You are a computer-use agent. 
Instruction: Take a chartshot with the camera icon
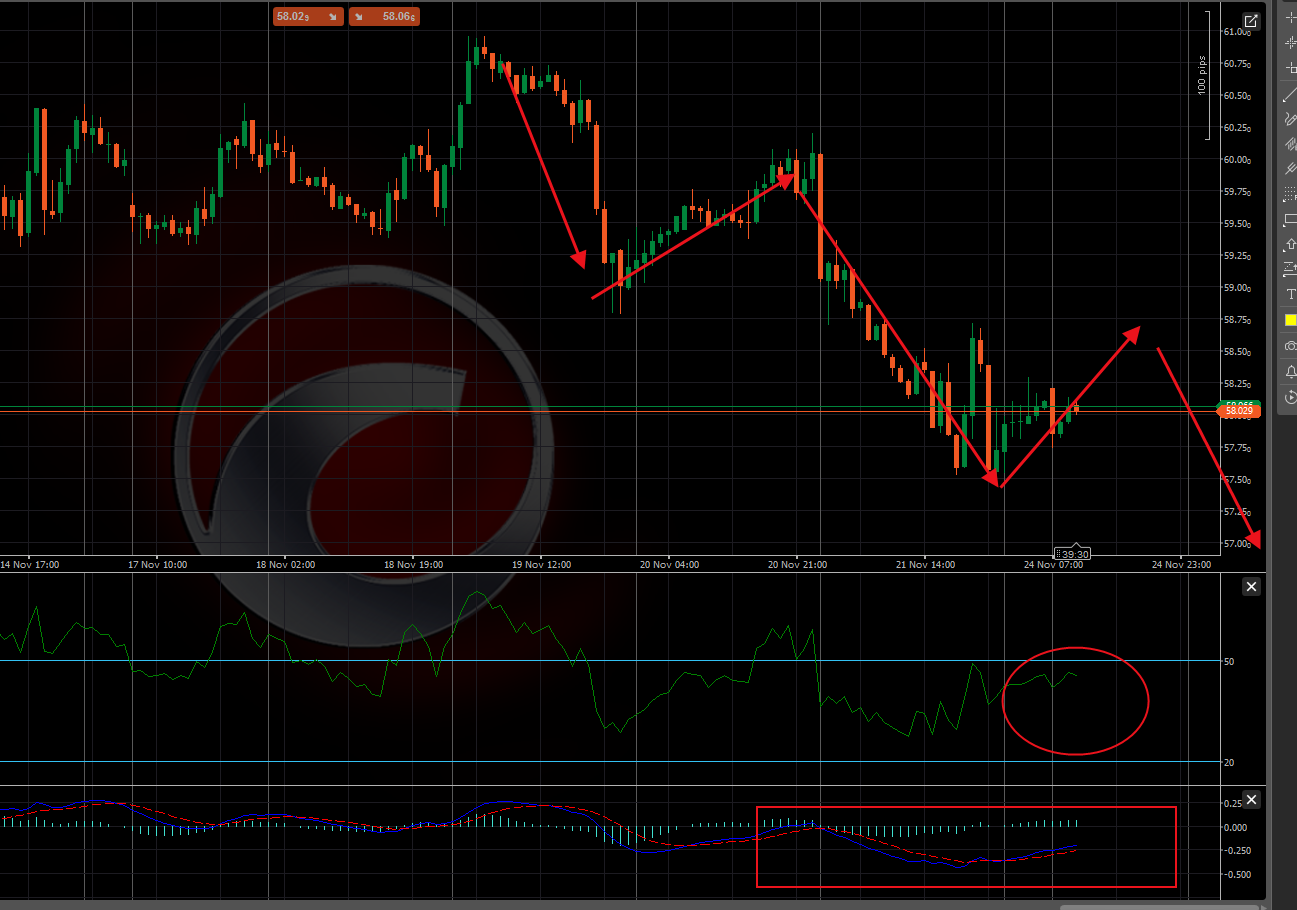coord(1290,345)
